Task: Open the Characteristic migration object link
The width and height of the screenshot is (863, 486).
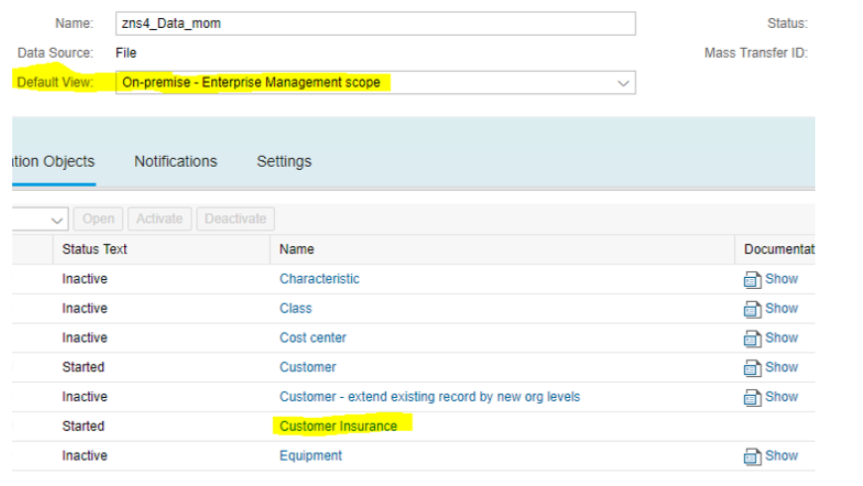Action: pyautogui.click(x=319, y=279)
